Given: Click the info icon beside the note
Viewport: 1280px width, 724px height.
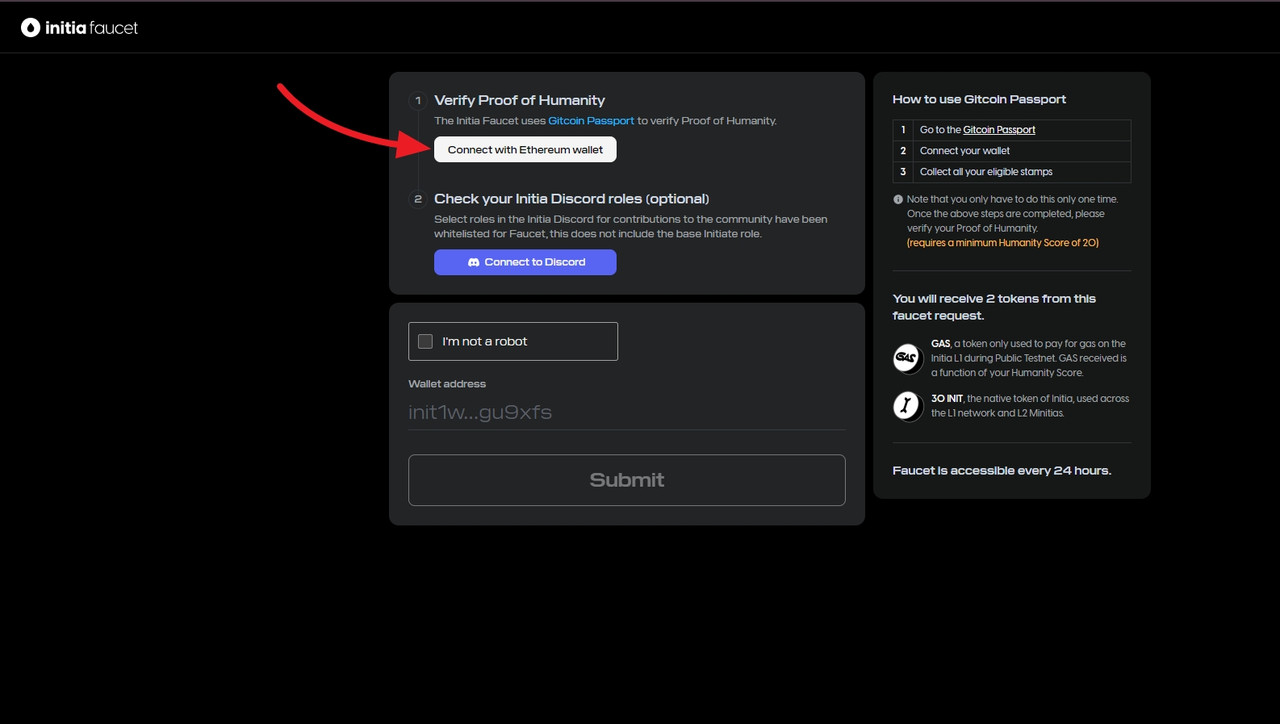Looking at the screenshot, I should coord(898,199).
